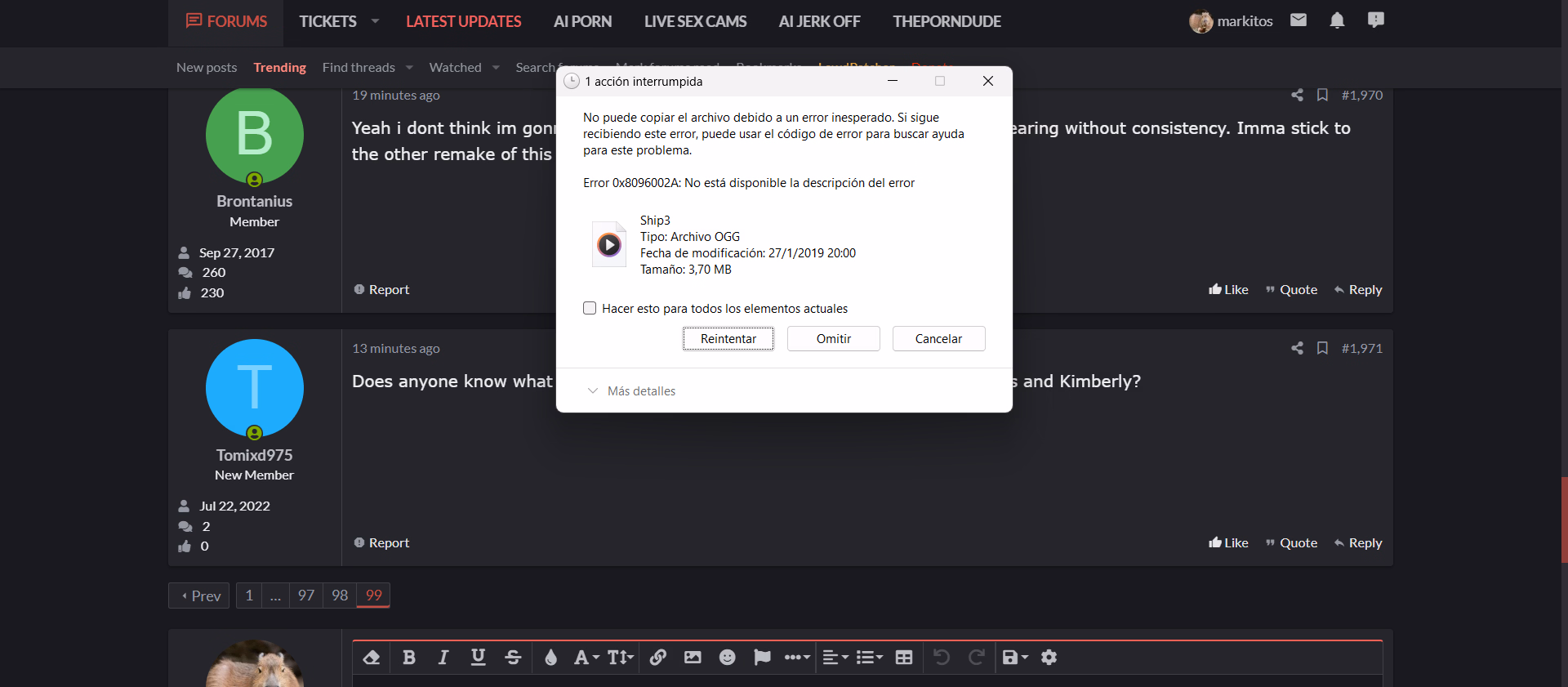Viewport: 1568px width, 687px height.
Task: Toggle bold formatting in the editor
Action: [x=409, y=658]
